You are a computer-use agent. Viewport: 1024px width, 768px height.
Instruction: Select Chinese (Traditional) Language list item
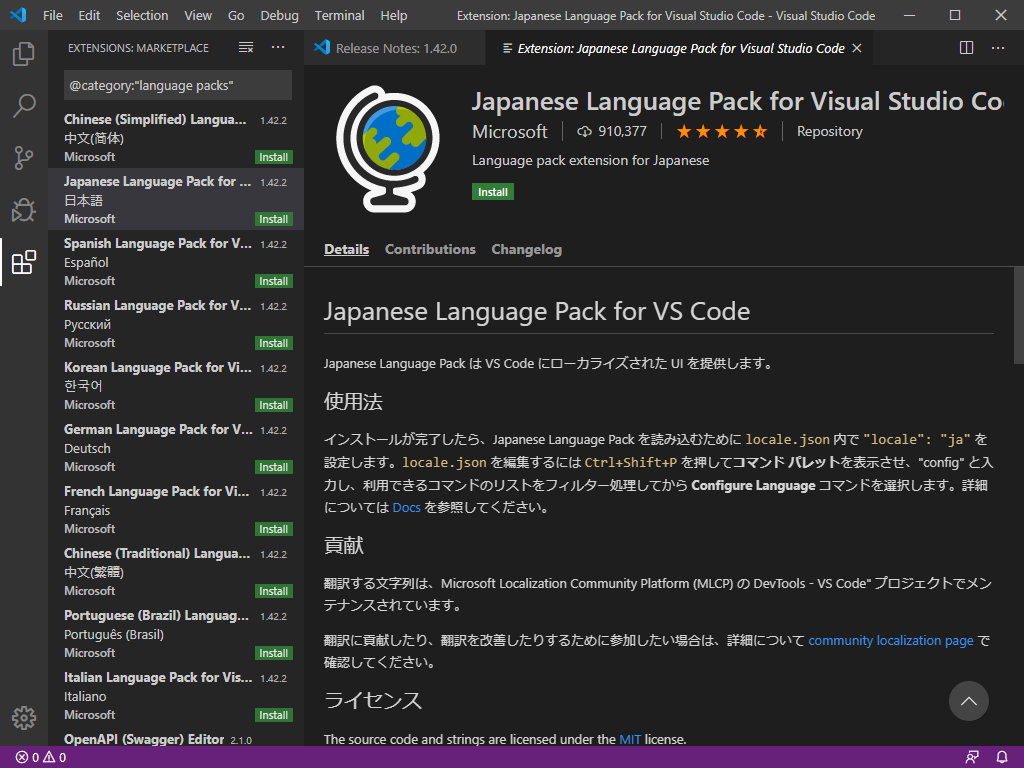pyautogui.click(x=176, y=571)
